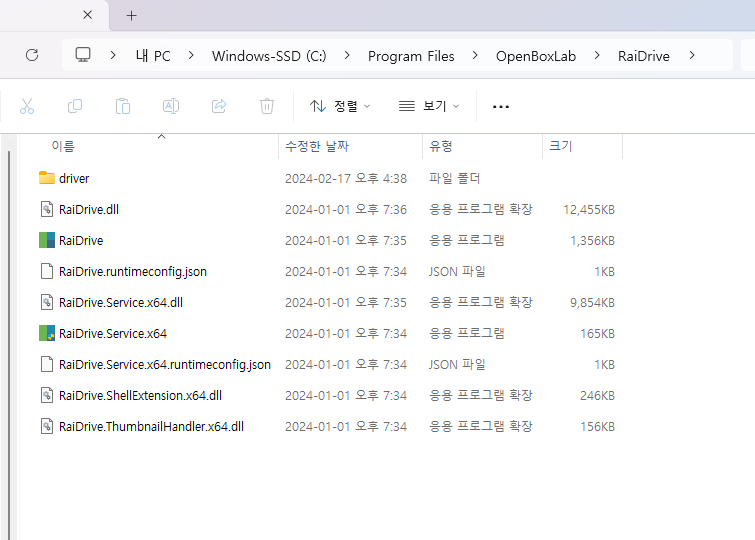The image size is (755, 540).
Task: Click the 156KB size value
Action: coord(598,427)
